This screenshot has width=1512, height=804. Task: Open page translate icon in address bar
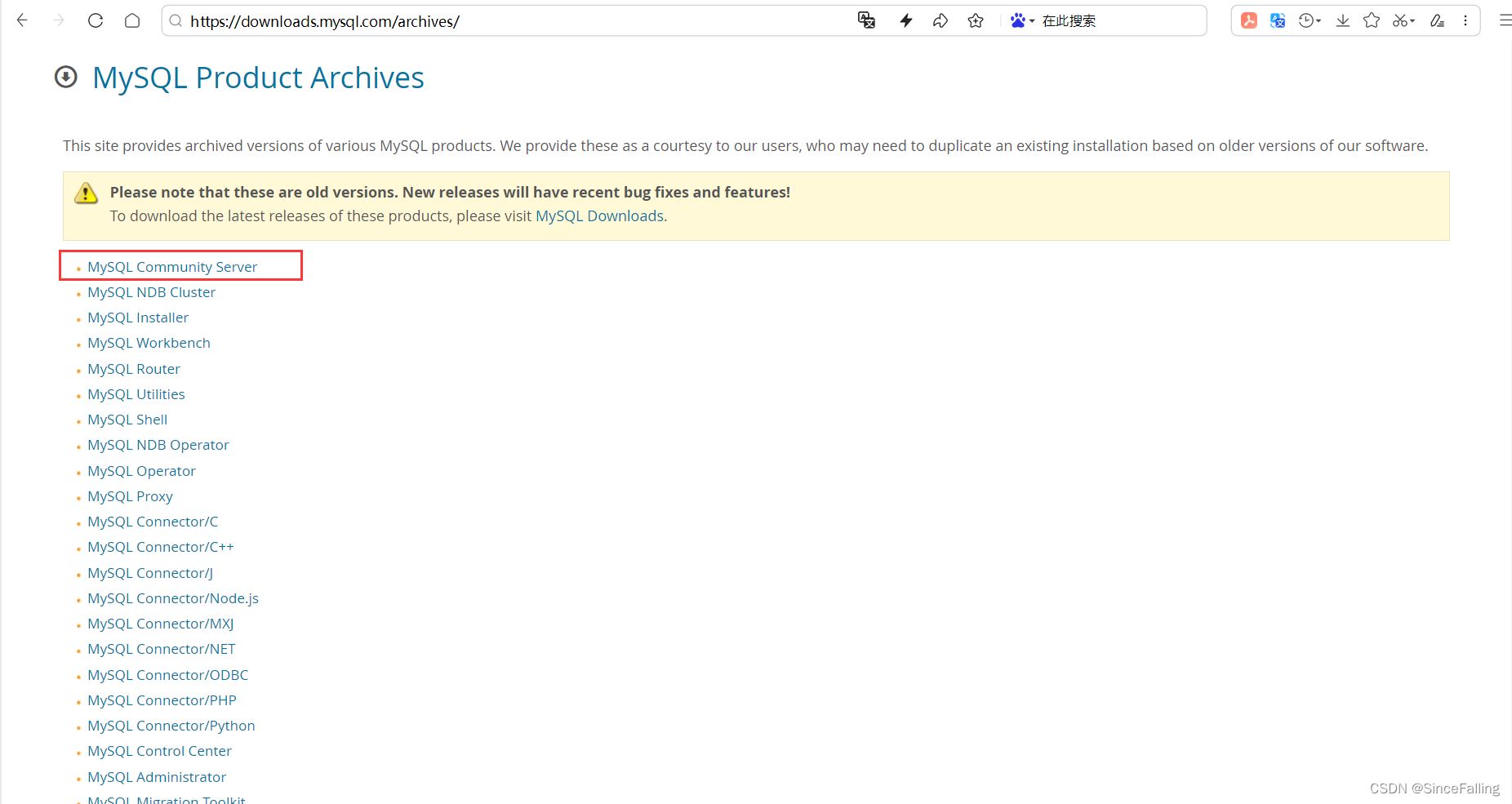(867, 20)
